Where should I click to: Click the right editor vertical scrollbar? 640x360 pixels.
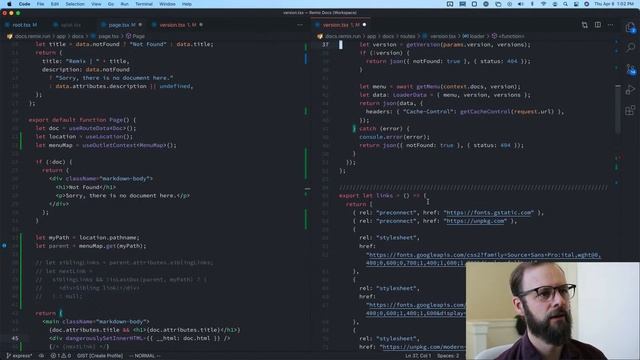[618, 109]
